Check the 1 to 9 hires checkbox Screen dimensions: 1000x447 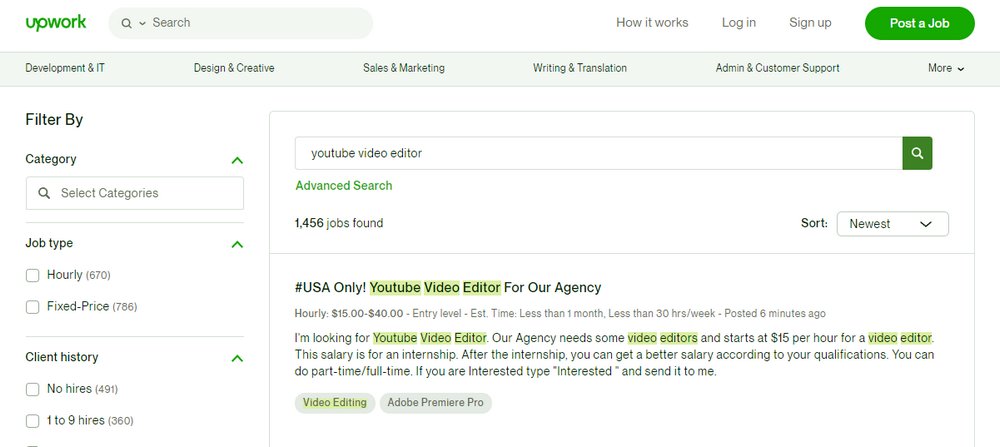[x=33, y=421]
